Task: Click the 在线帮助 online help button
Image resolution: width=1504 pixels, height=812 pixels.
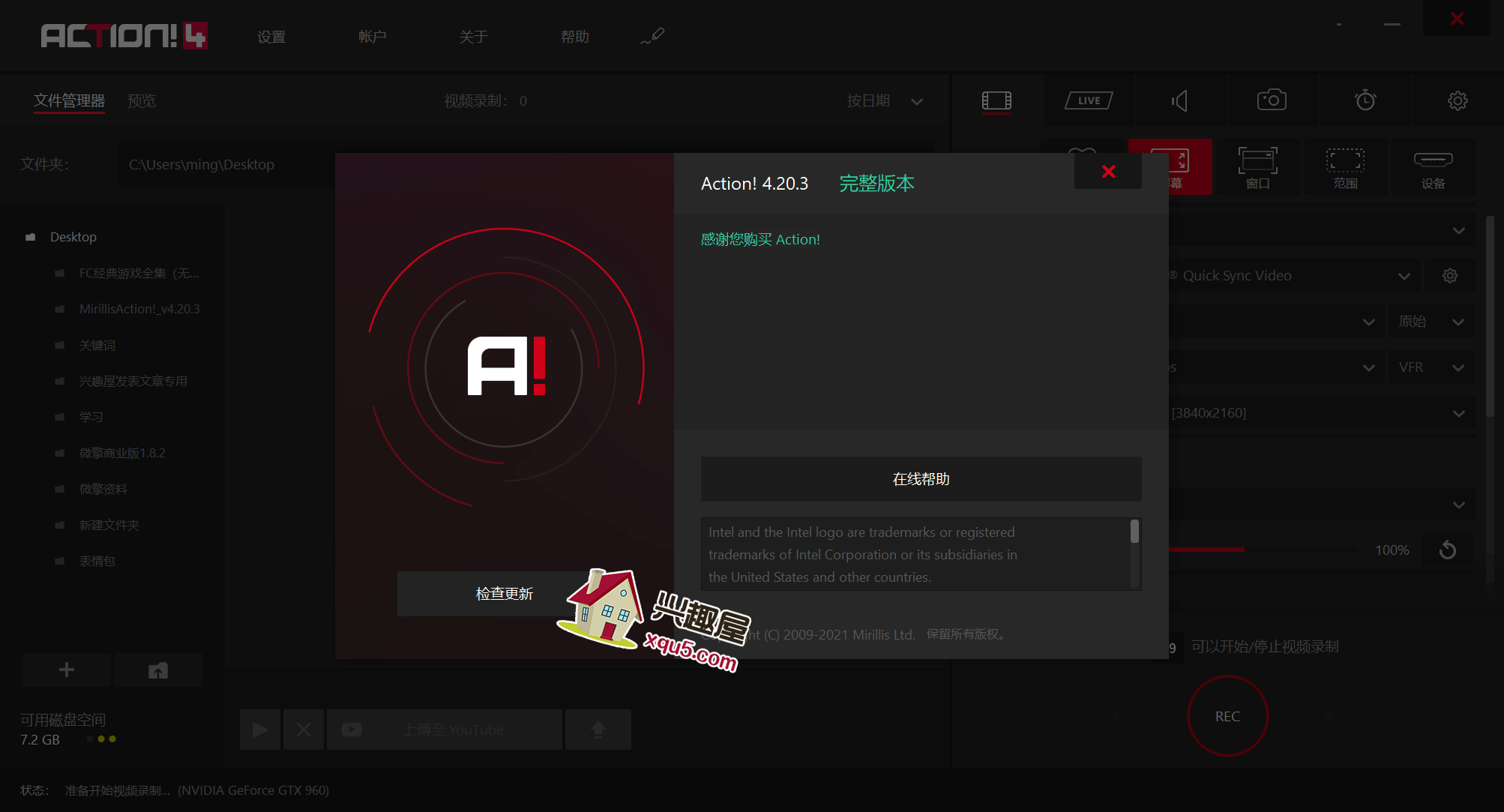Action: click(921, 479)
